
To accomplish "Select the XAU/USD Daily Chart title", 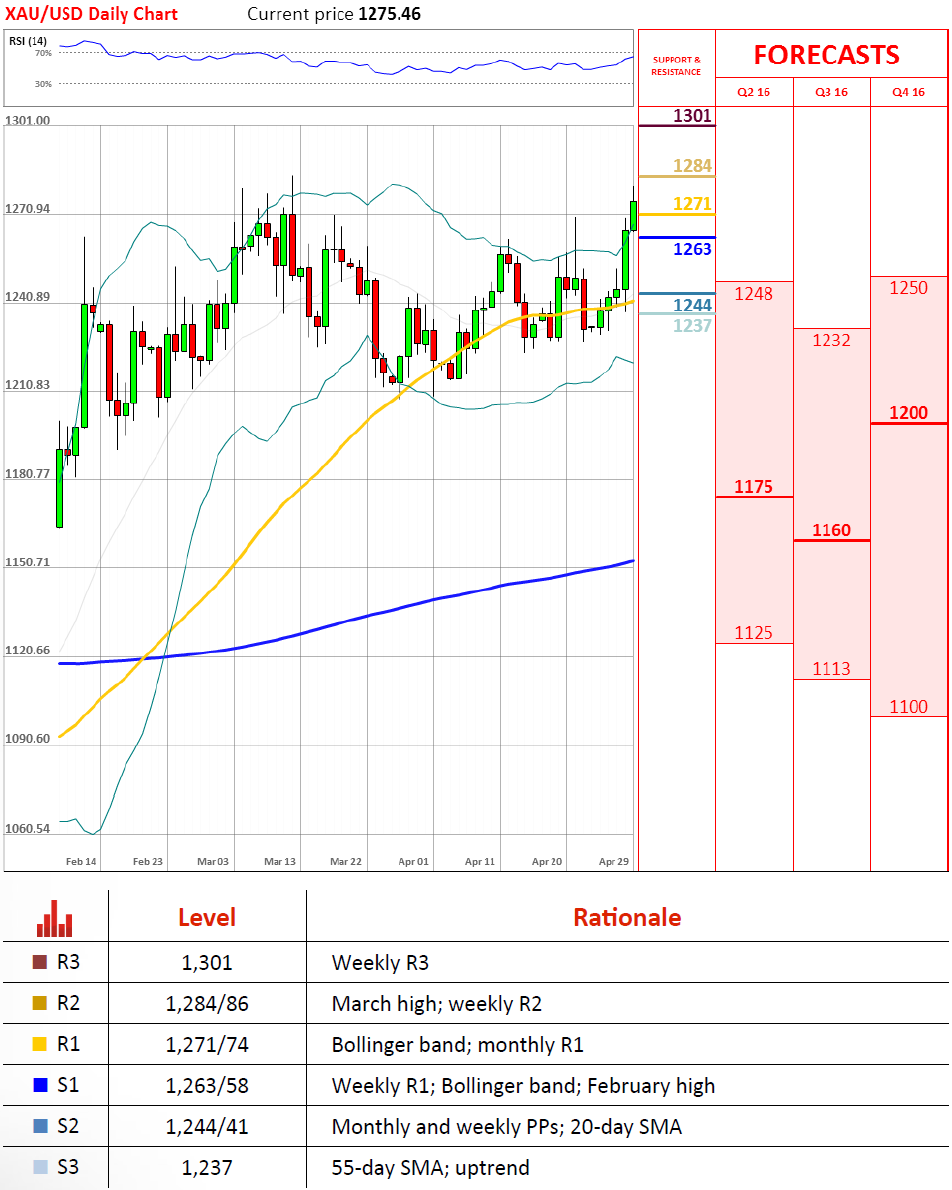I will (91, 14).
